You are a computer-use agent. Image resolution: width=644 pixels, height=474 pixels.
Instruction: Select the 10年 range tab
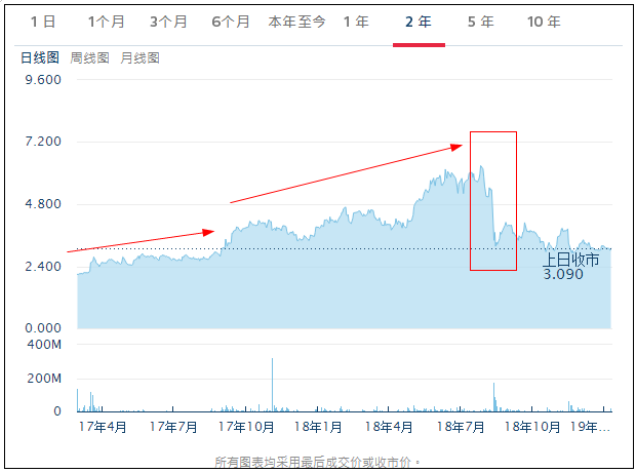pyautogui.click(x=543, y=22)
